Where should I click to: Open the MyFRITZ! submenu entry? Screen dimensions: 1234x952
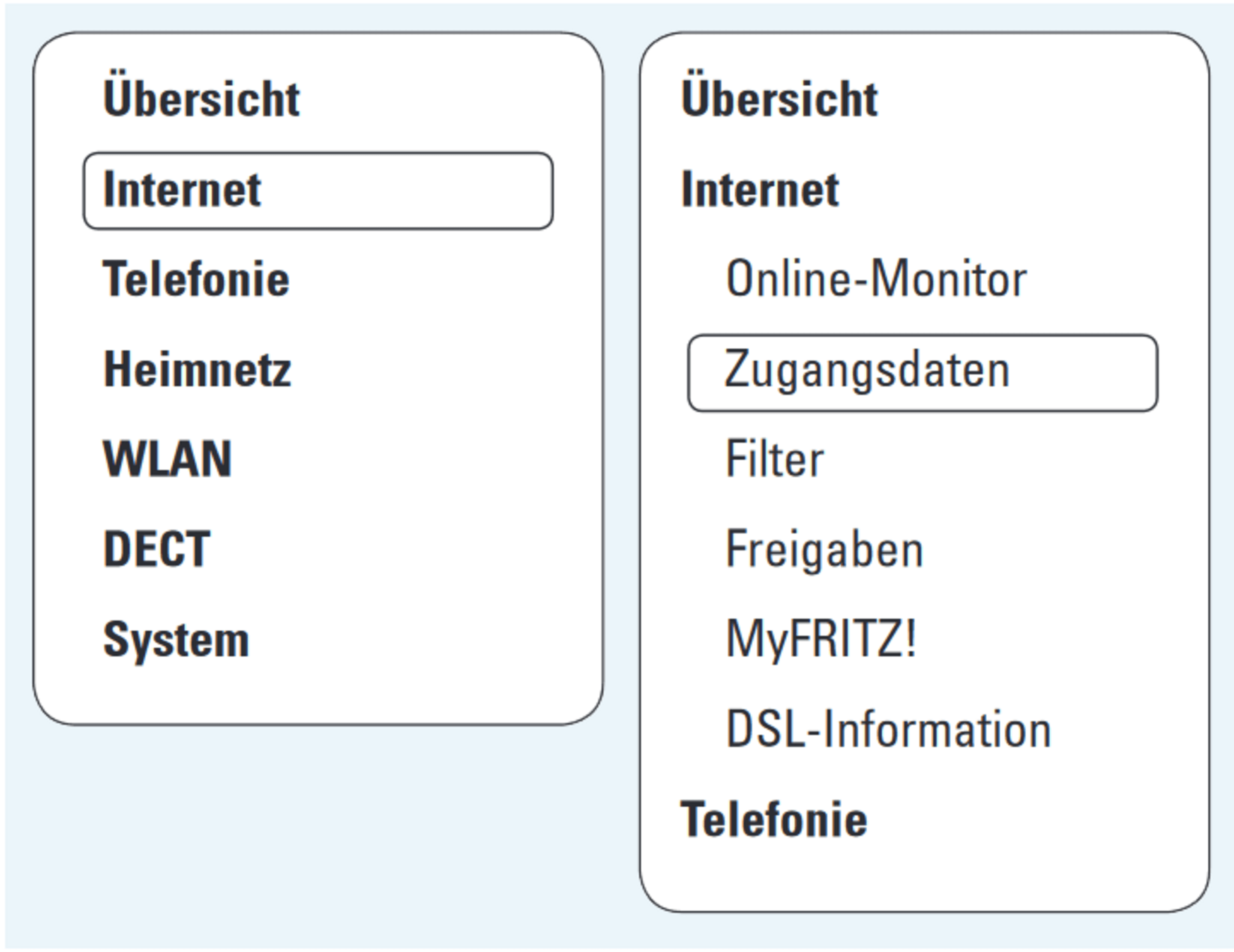[x=821, y=639]
